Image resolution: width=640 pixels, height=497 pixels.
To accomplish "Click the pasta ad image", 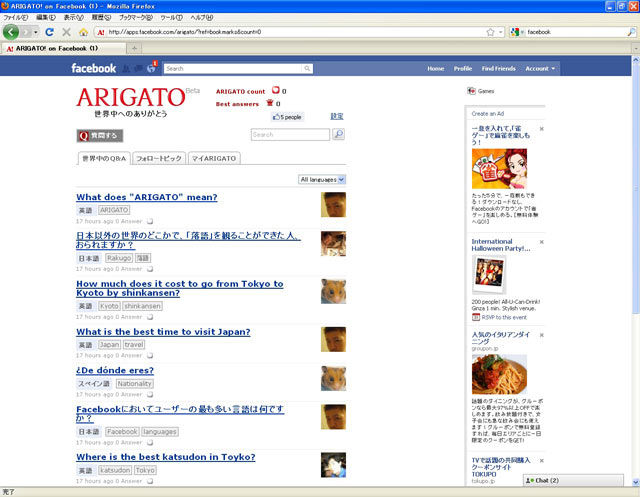I will coord(499,374).
